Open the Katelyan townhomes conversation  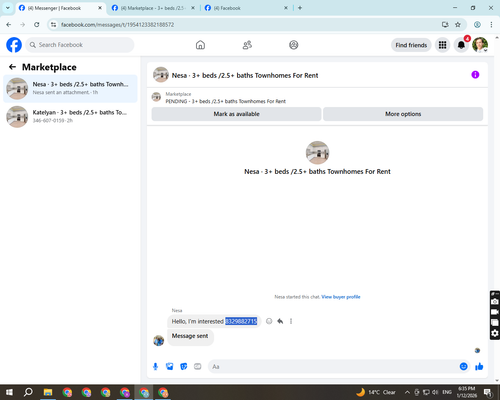tap(70, 117)
